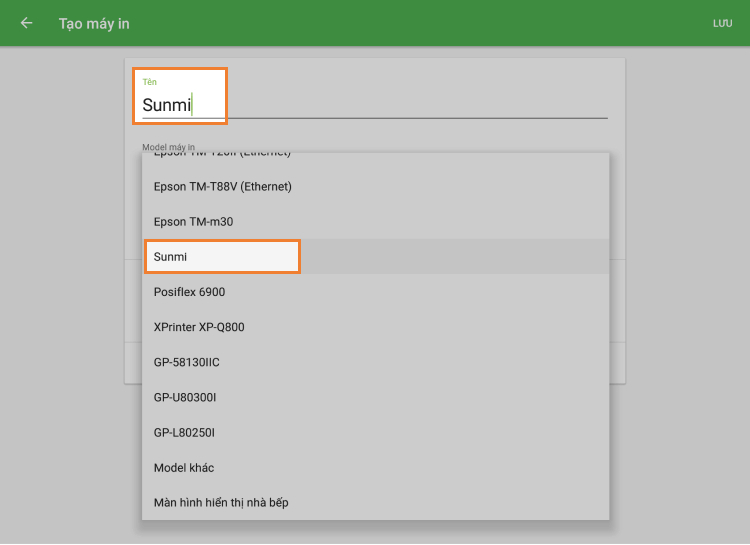Select Epson TM-m30 printer model
Screen dimensions: 750x545
pyautogui.click(x=193, y=221)
